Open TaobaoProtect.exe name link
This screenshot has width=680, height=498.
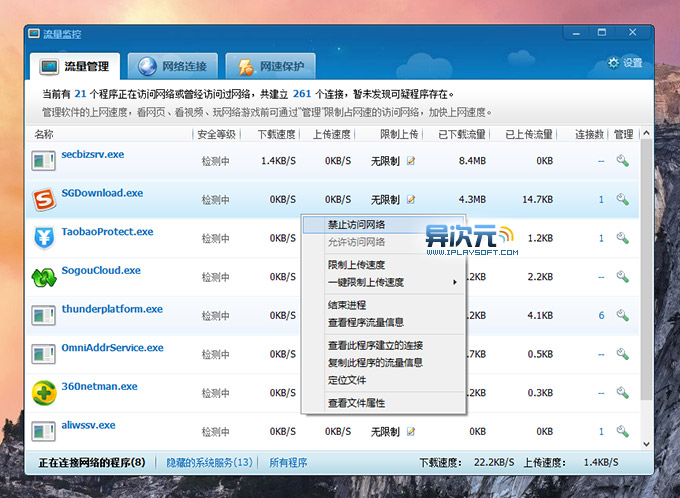tap(108, 232)
